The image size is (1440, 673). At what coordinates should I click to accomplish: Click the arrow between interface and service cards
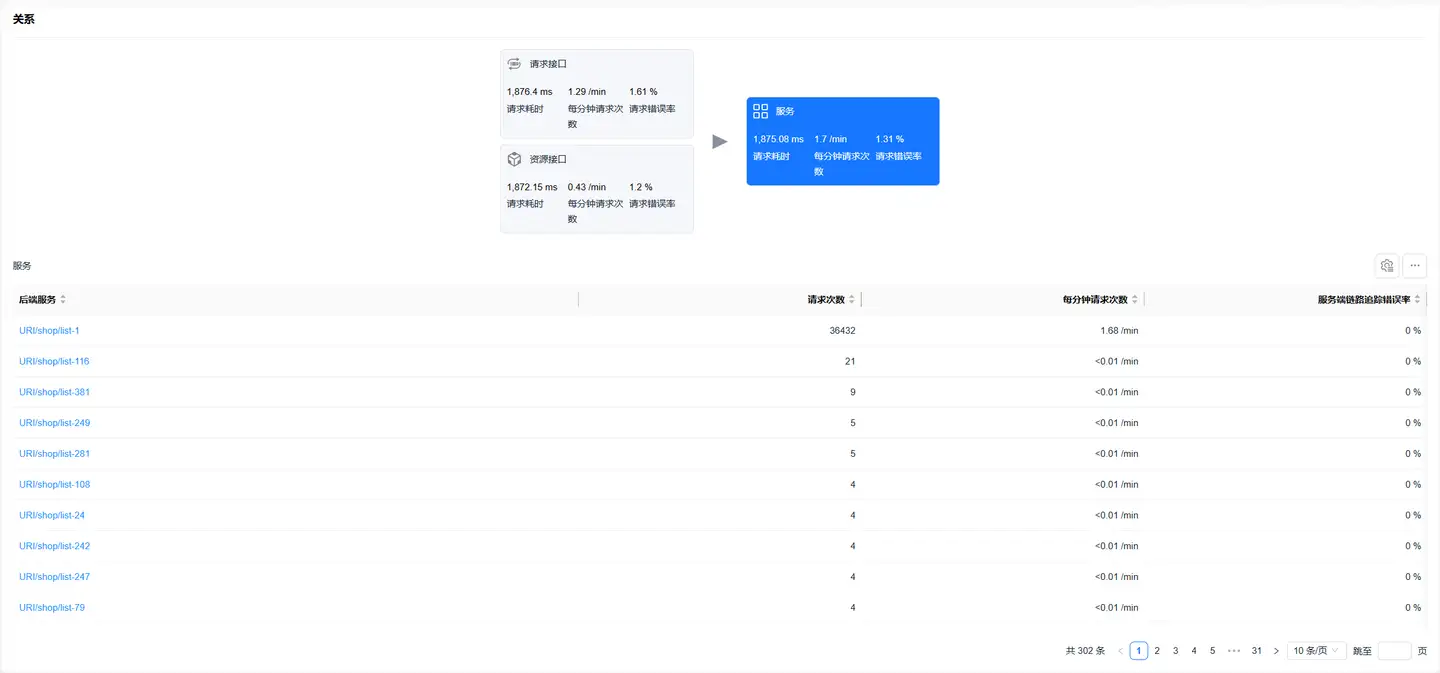coord(719,142)
